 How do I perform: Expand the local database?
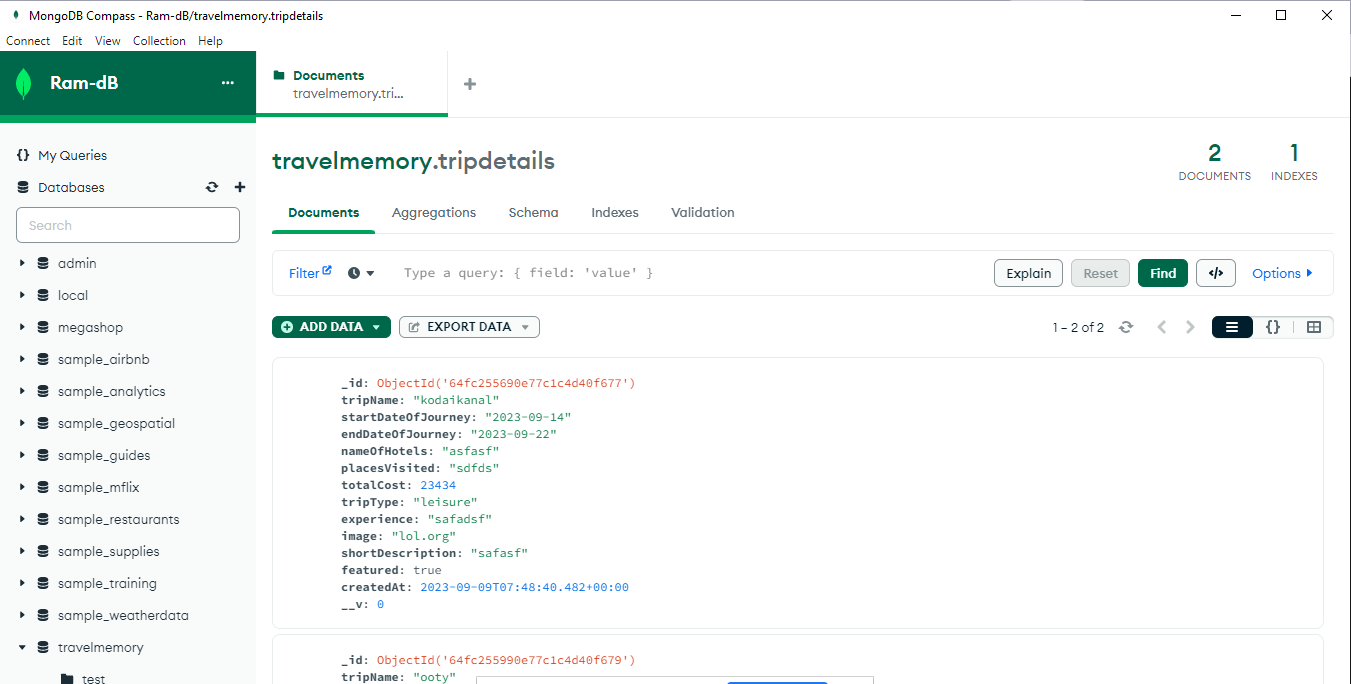[x=22, y=295]
